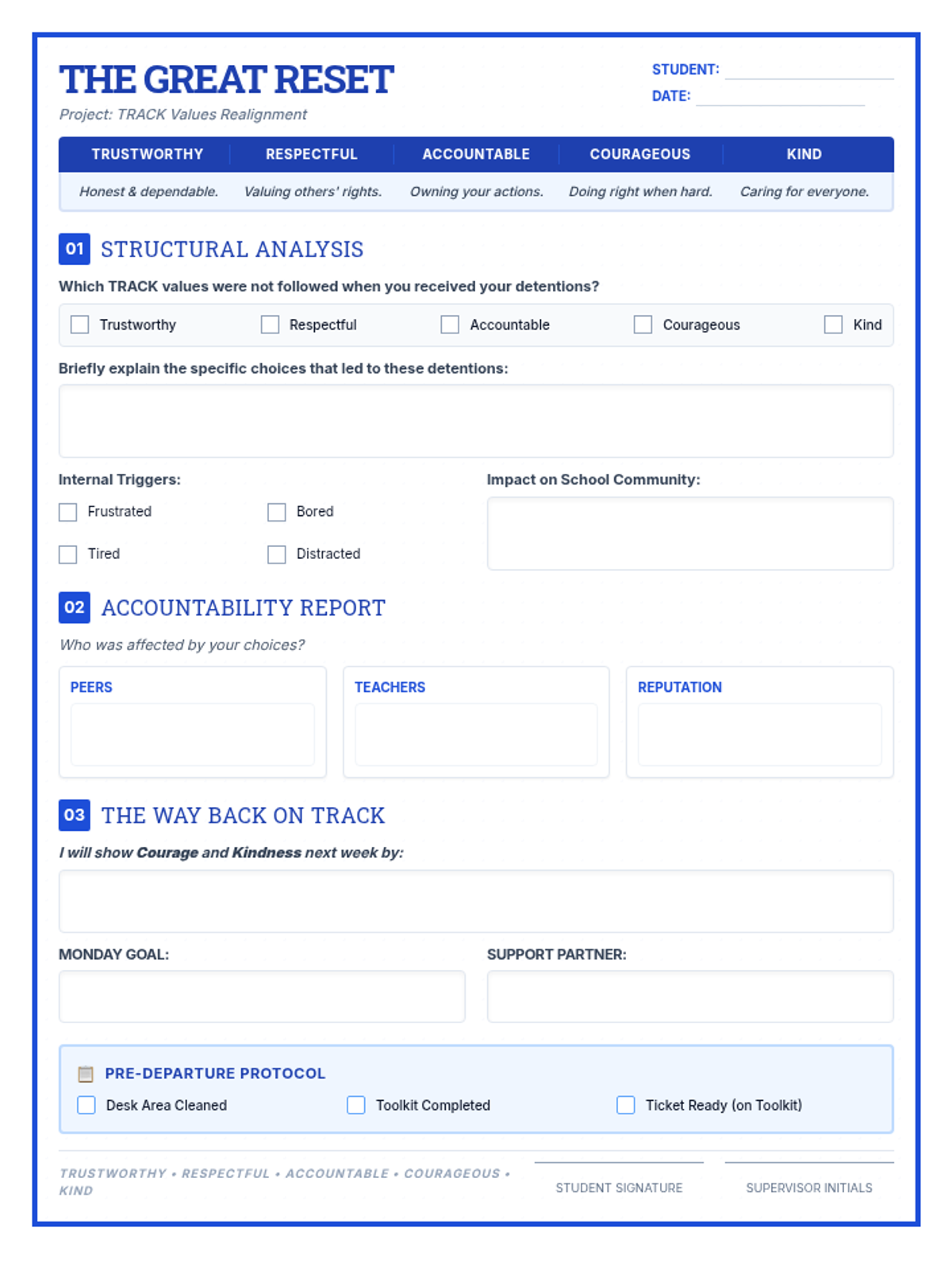The height and width of the screenshot is (1270, 952).
Task: Tick the Respectful value checkbox
Action: coord(270,325)
